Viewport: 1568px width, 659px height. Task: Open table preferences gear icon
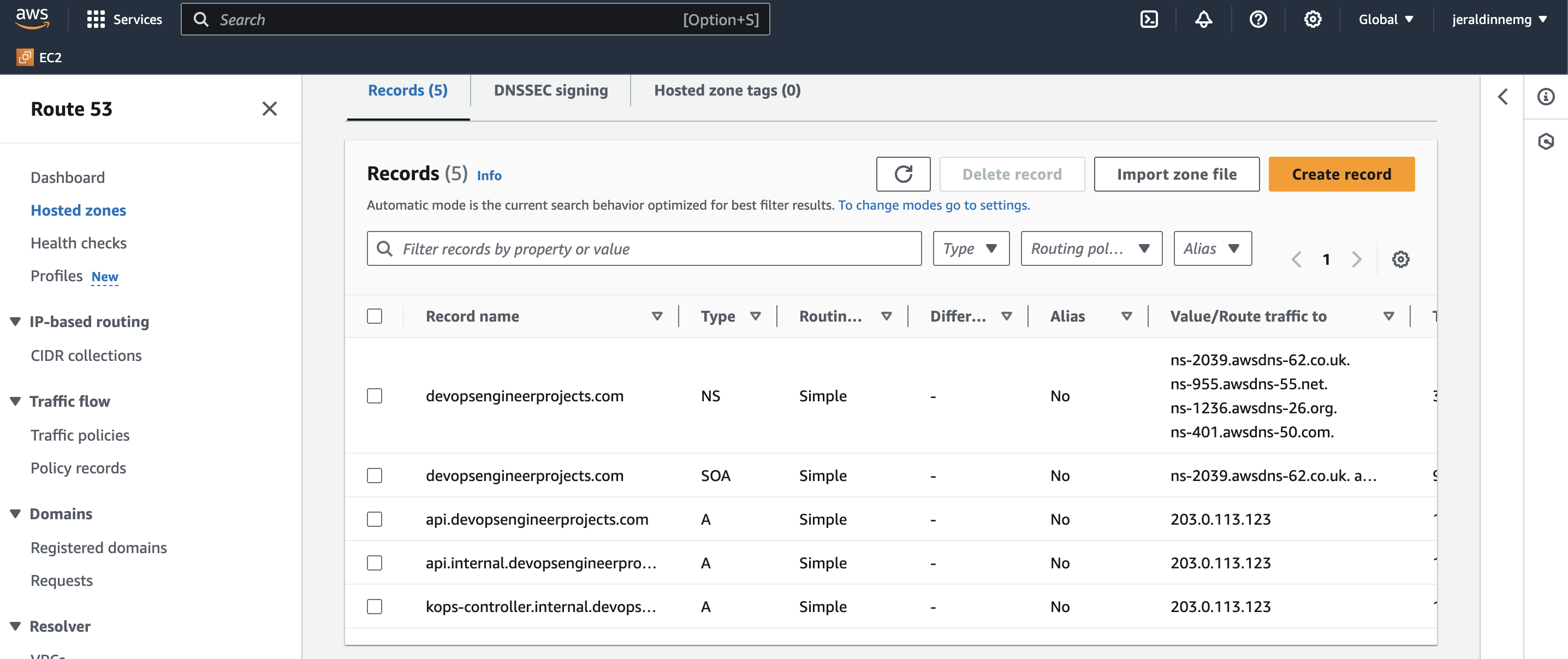click(1400, 260)
